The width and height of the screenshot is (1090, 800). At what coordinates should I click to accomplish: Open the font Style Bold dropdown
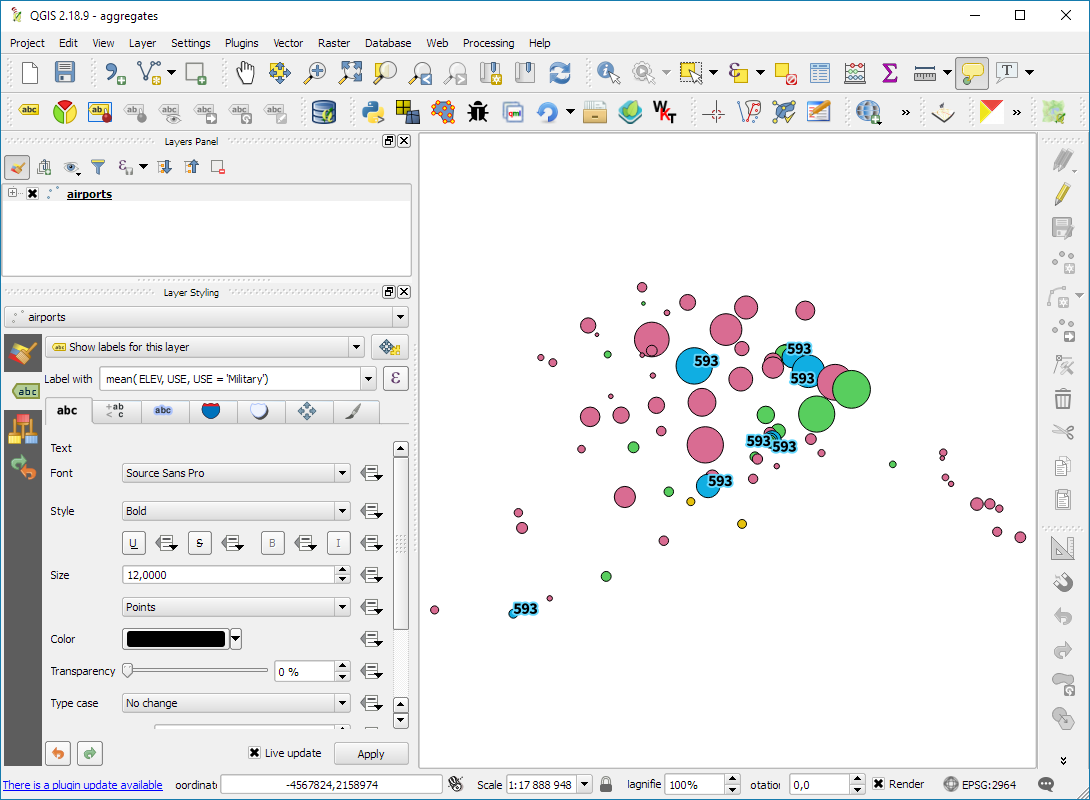[236, 511]
